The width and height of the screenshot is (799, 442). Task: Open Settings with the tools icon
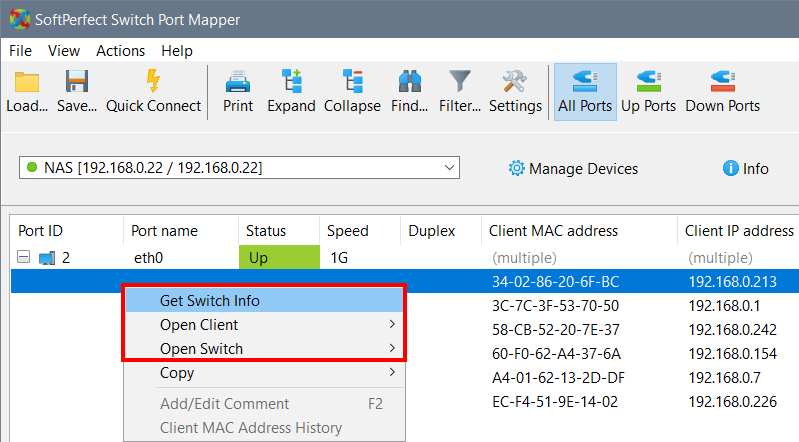pyautogui.click(x=515, y=82)
